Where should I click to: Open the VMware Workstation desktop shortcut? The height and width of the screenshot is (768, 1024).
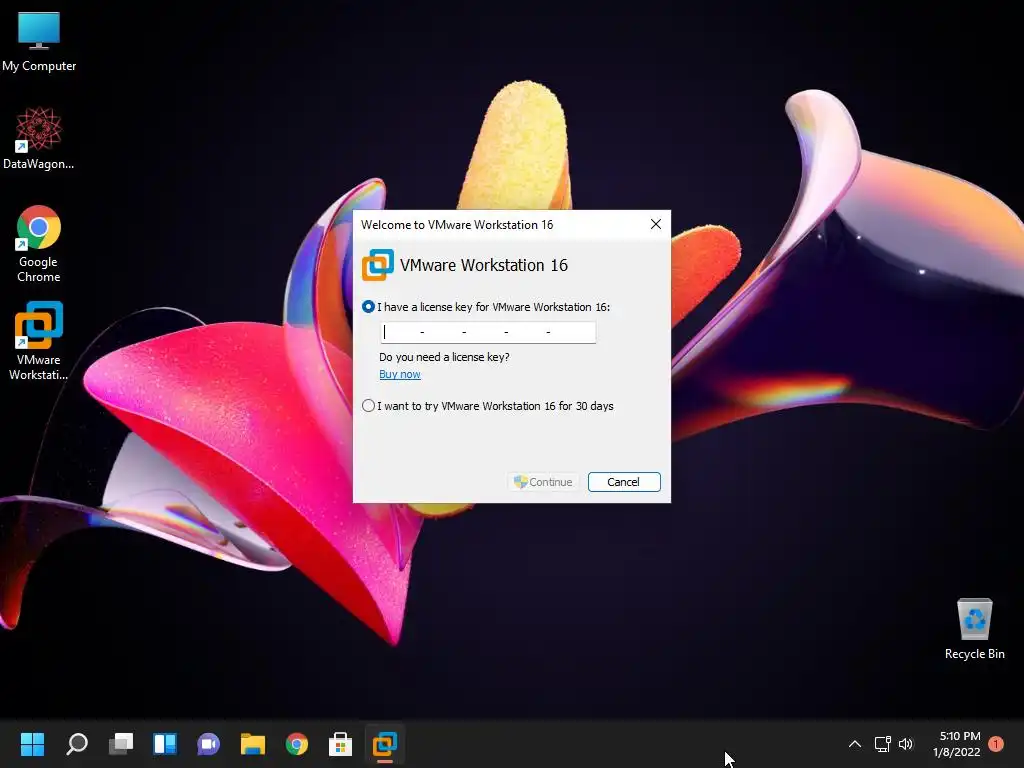tap(39, 341)
